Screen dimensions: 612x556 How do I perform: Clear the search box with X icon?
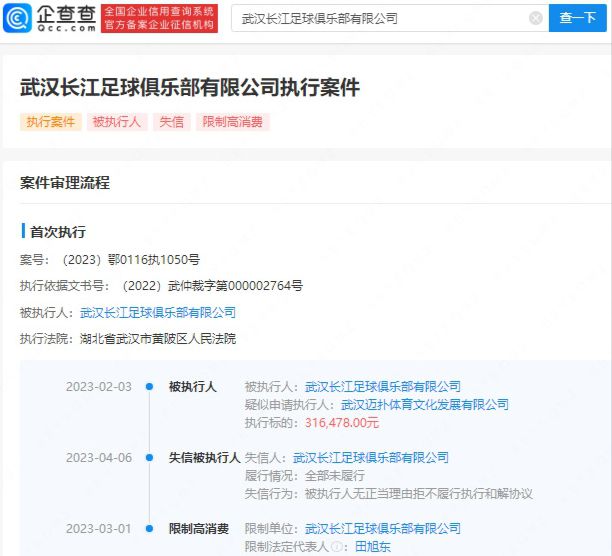[536, 18]
